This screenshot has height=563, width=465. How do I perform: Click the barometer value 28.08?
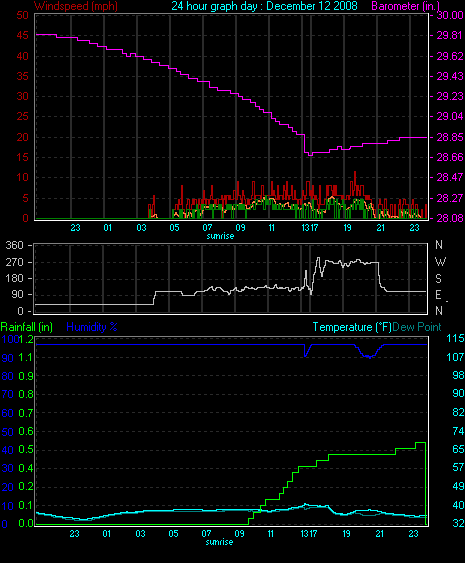coord(450,218)
